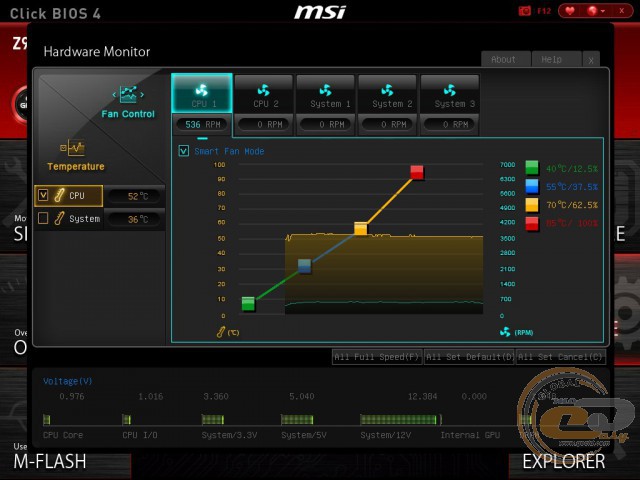Open the About tab

tap(506, 60)
